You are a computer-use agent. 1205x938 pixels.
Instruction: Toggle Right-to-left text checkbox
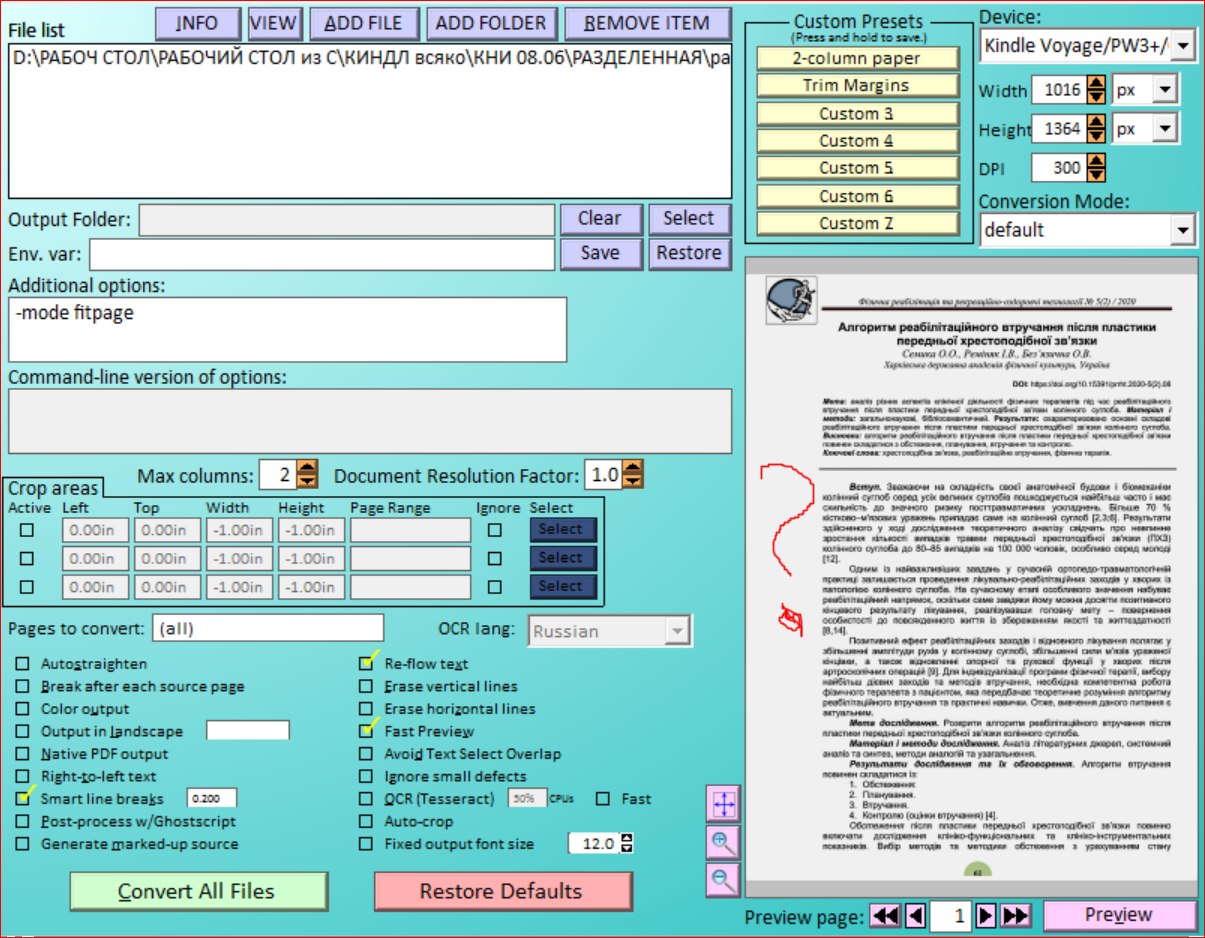22,777
